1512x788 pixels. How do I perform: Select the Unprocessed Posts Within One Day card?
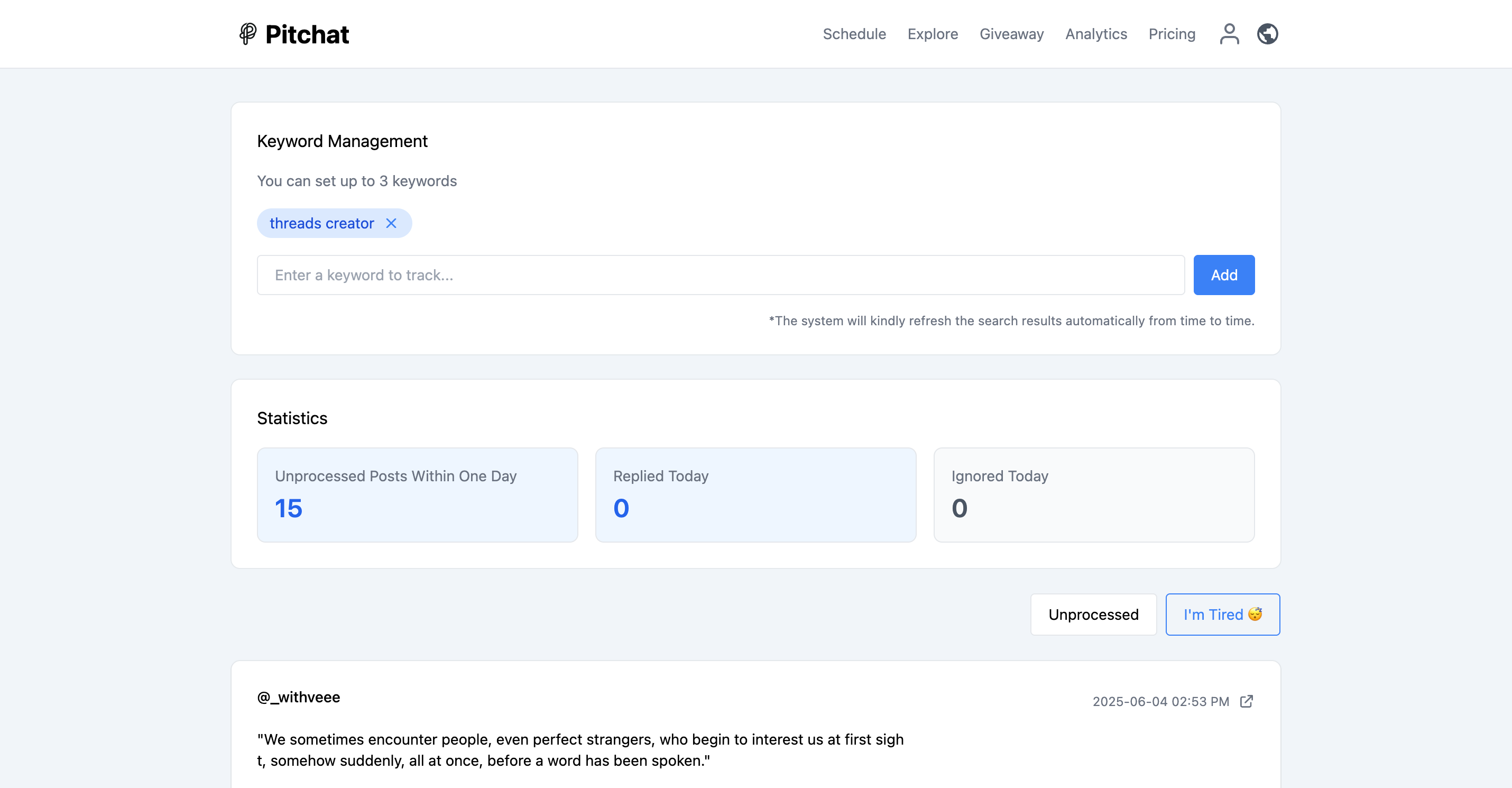[417, 494]
